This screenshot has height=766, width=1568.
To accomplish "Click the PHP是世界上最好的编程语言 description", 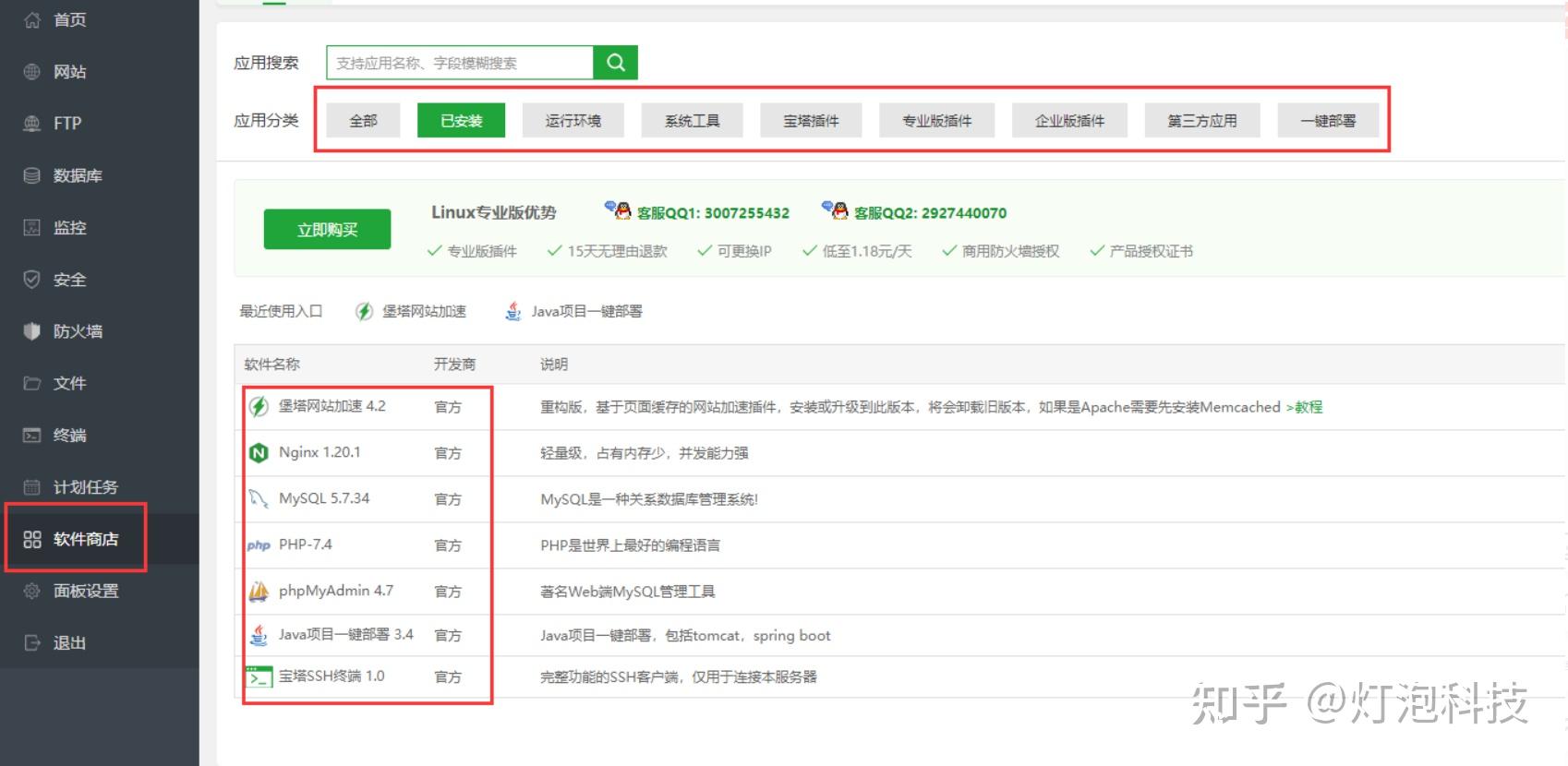I will pyautogui.click(x=631, y=545).
